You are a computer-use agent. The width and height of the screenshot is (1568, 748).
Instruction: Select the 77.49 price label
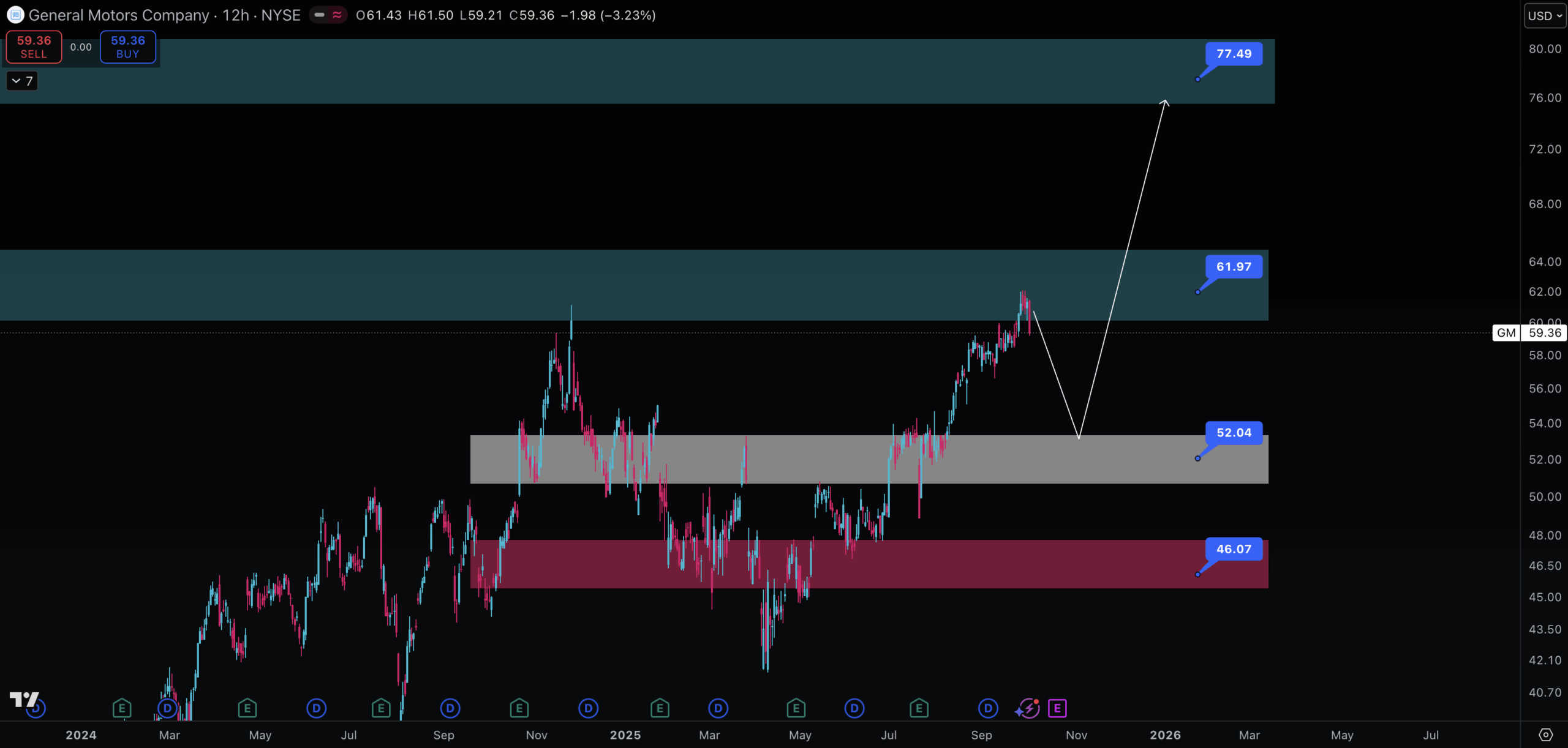tap(1234, 54)
